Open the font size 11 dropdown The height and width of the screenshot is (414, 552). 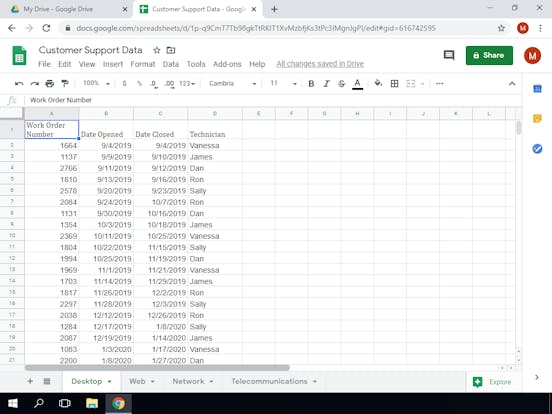pos(283,83)
